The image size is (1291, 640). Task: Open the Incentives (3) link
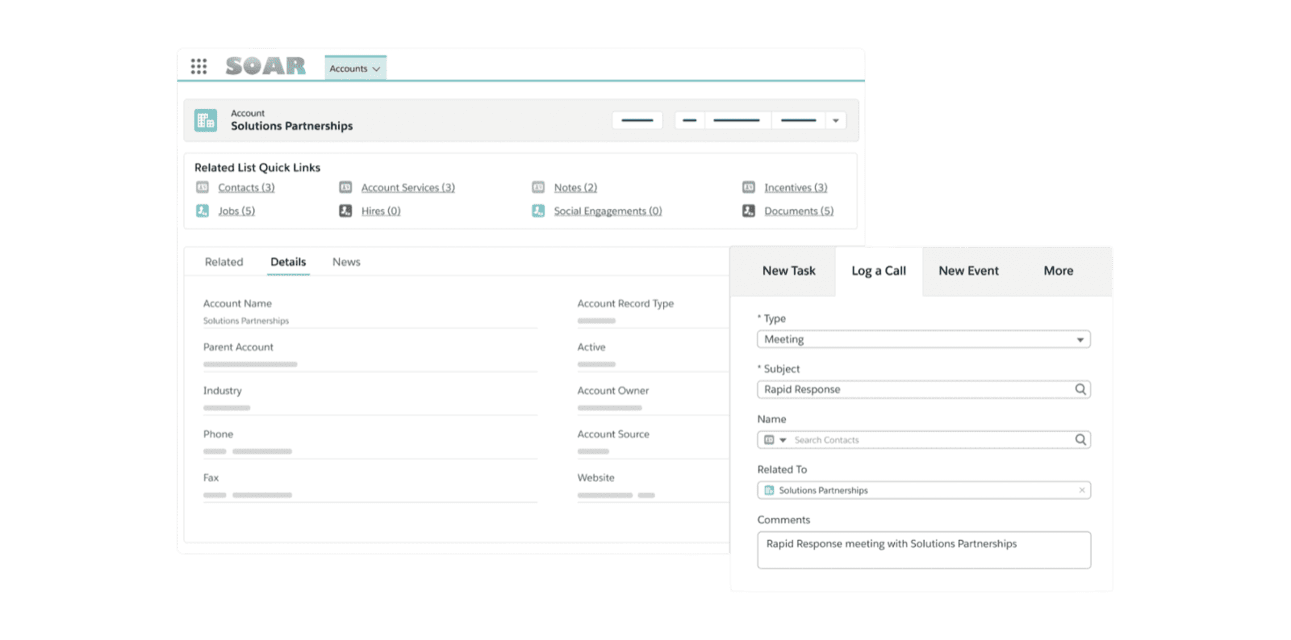click(795, 188)
